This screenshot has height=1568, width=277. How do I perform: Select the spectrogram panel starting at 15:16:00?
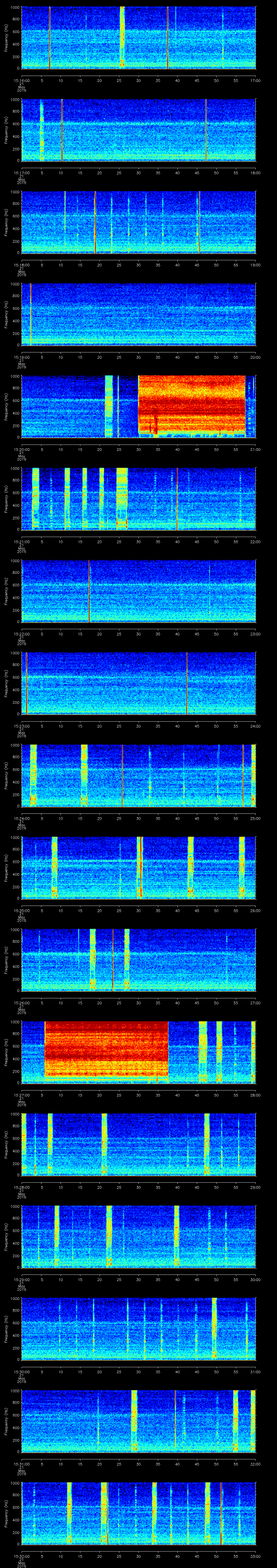pos(139,38)
